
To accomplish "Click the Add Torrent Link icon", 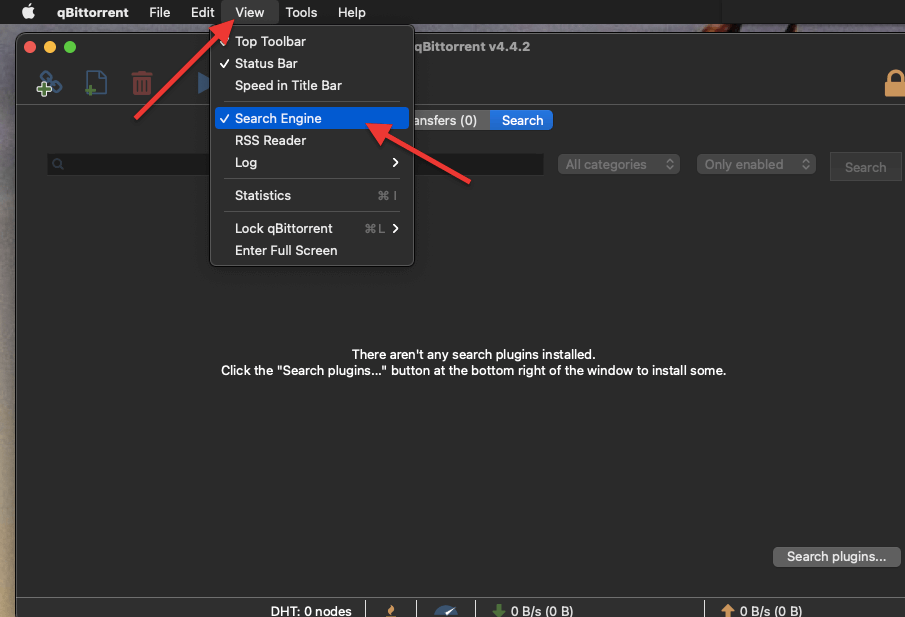I will [49, 84].
